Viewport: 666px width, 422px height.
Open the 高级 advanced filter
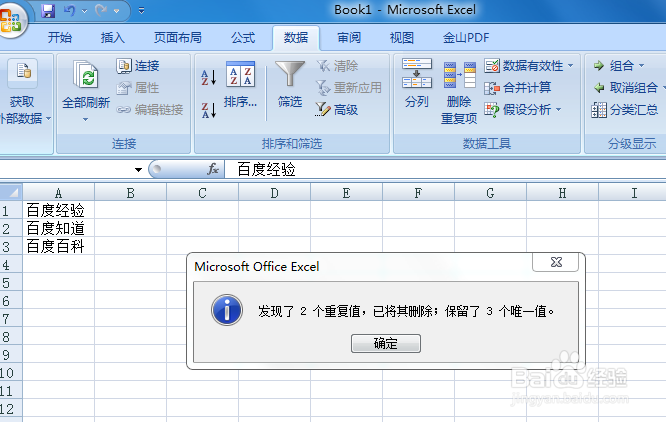pyautogui.click(x=338, y=110)
